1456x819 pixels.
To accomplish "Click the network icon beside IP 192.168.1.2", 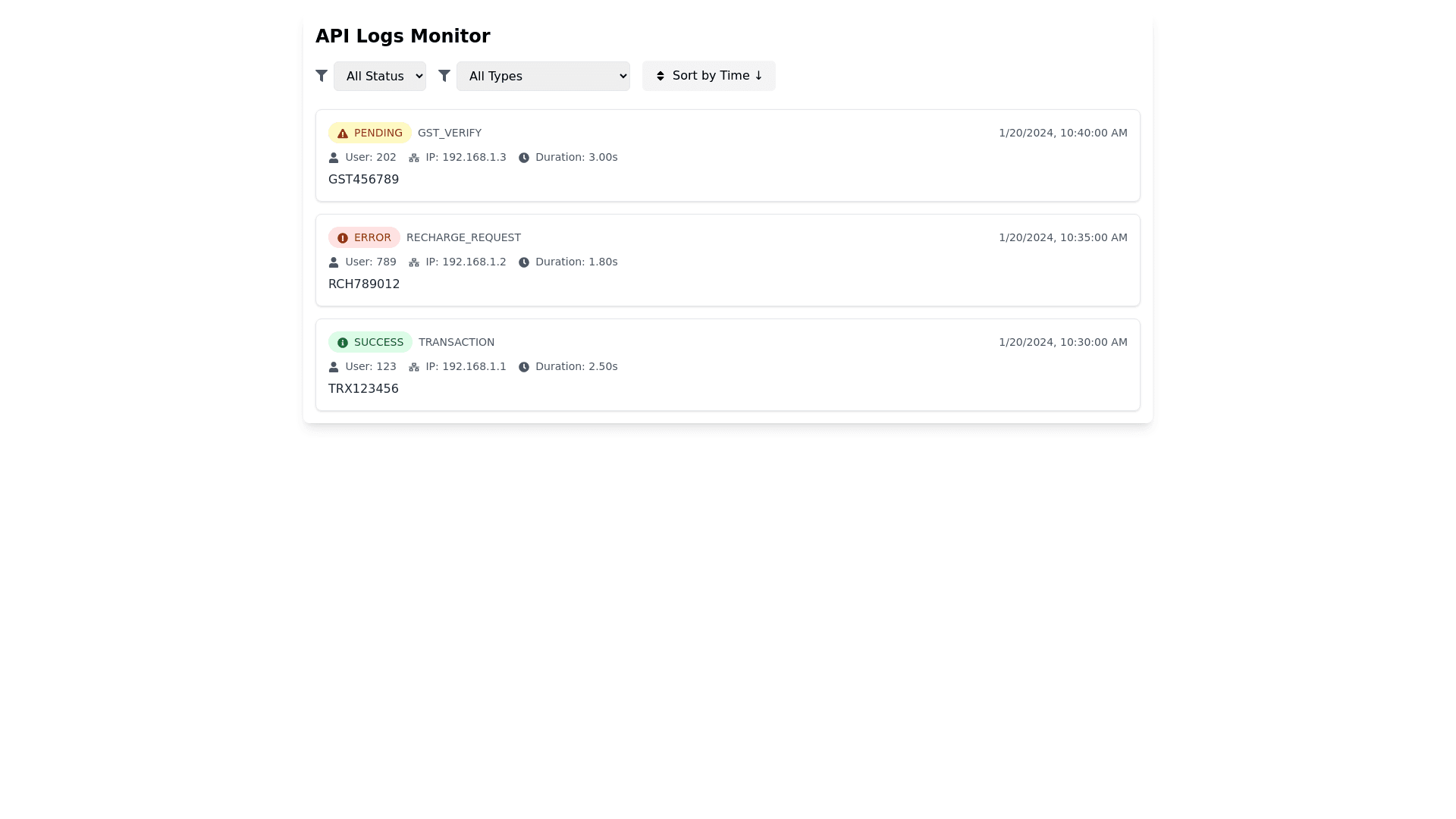I will tap(414, 262).
